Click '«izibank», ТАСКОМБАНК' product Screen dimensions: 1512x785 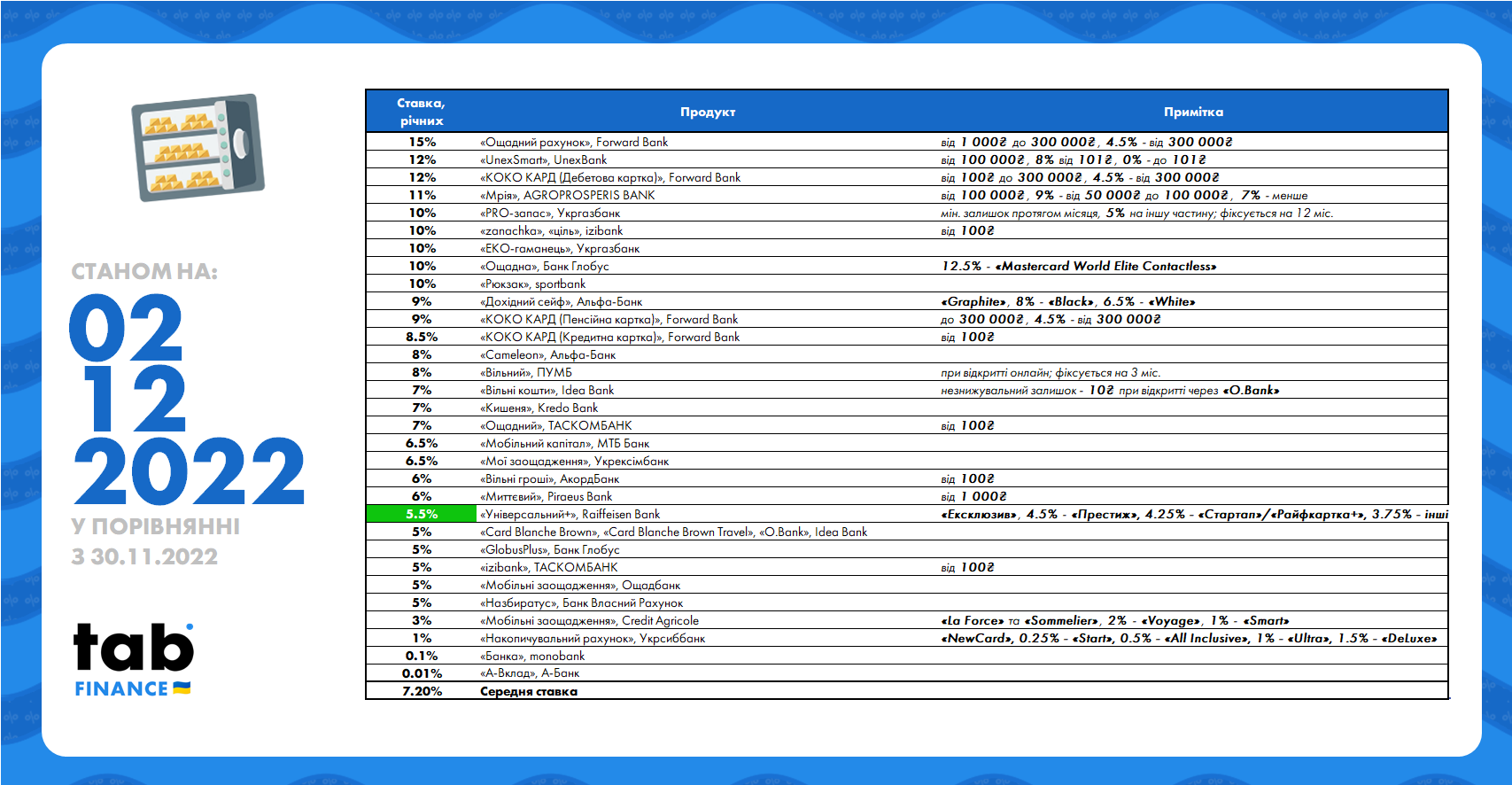pyautogui.click(x=548, y=567)
